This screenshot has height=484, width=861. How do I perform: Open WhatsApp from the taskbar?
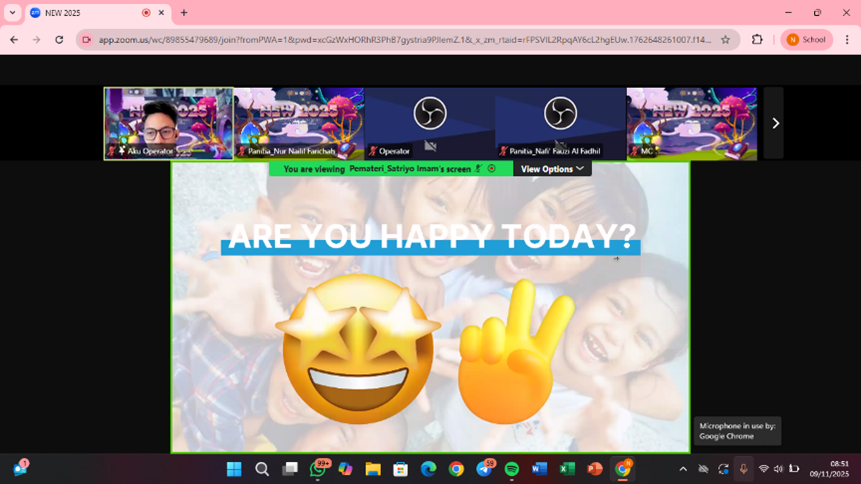(318, 469)
